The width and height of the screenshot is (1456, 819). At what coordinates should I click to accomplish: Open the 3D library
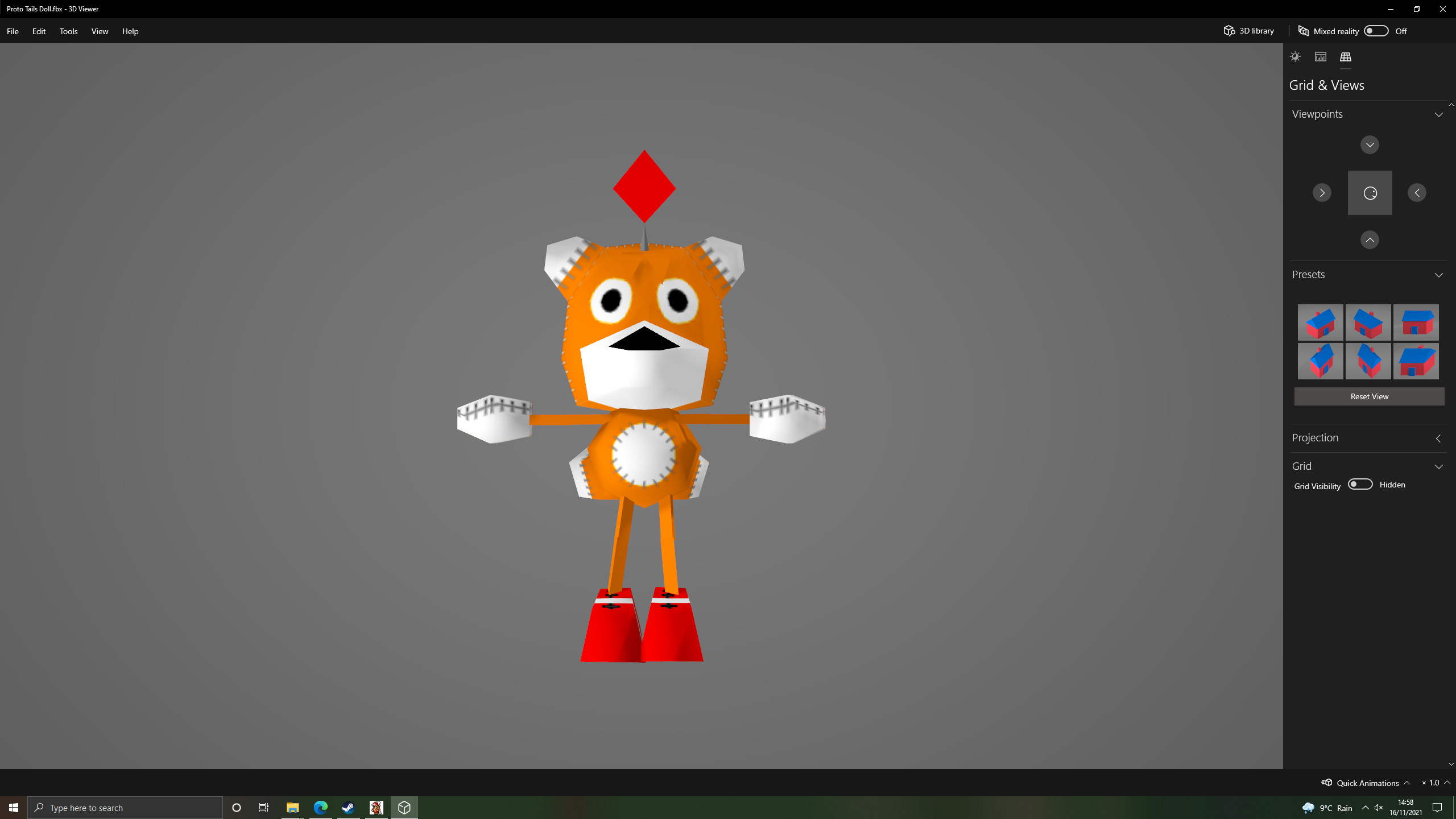pyautogui.click(x=1249, y=31)
